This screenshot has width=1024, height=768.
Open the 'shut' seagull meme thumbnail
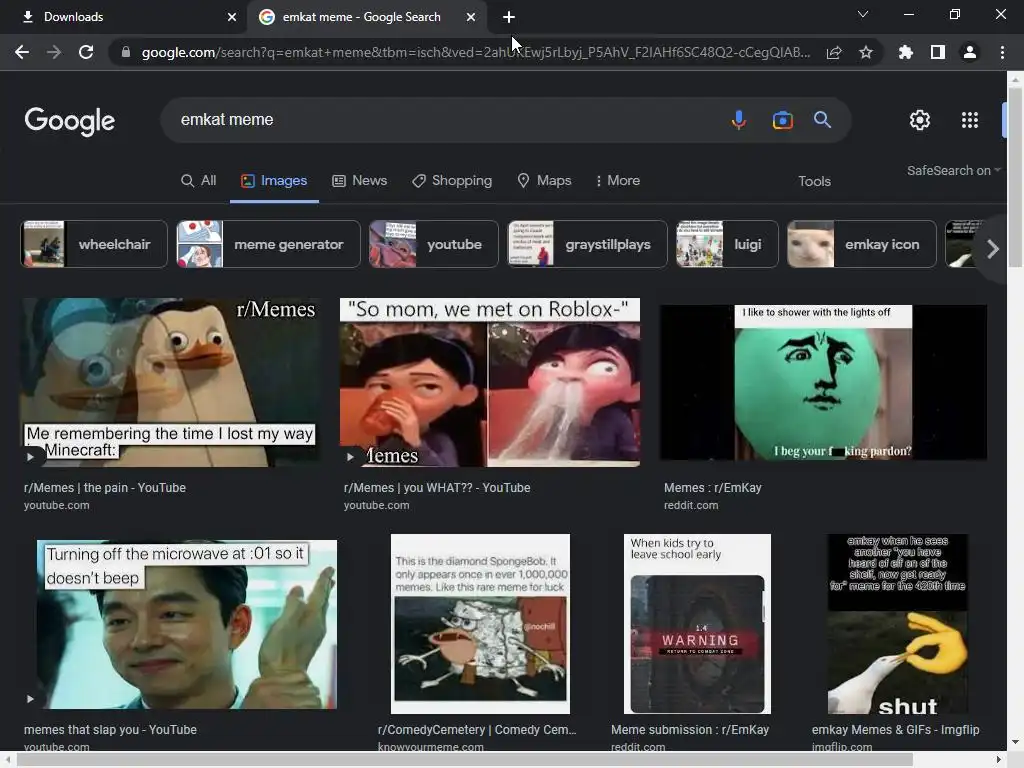tap(897, 624)
